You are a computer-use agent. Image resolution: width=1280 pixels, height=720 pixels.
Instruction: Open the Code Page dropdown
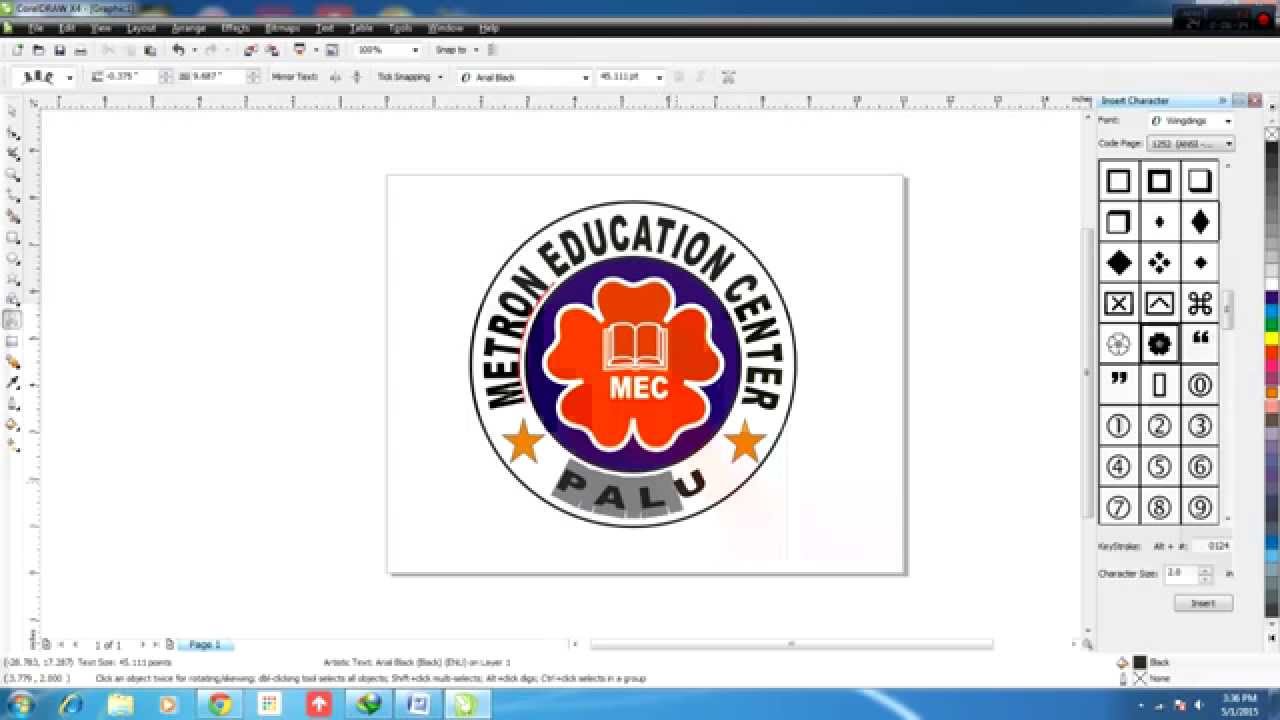click(x=1229, y=144)
